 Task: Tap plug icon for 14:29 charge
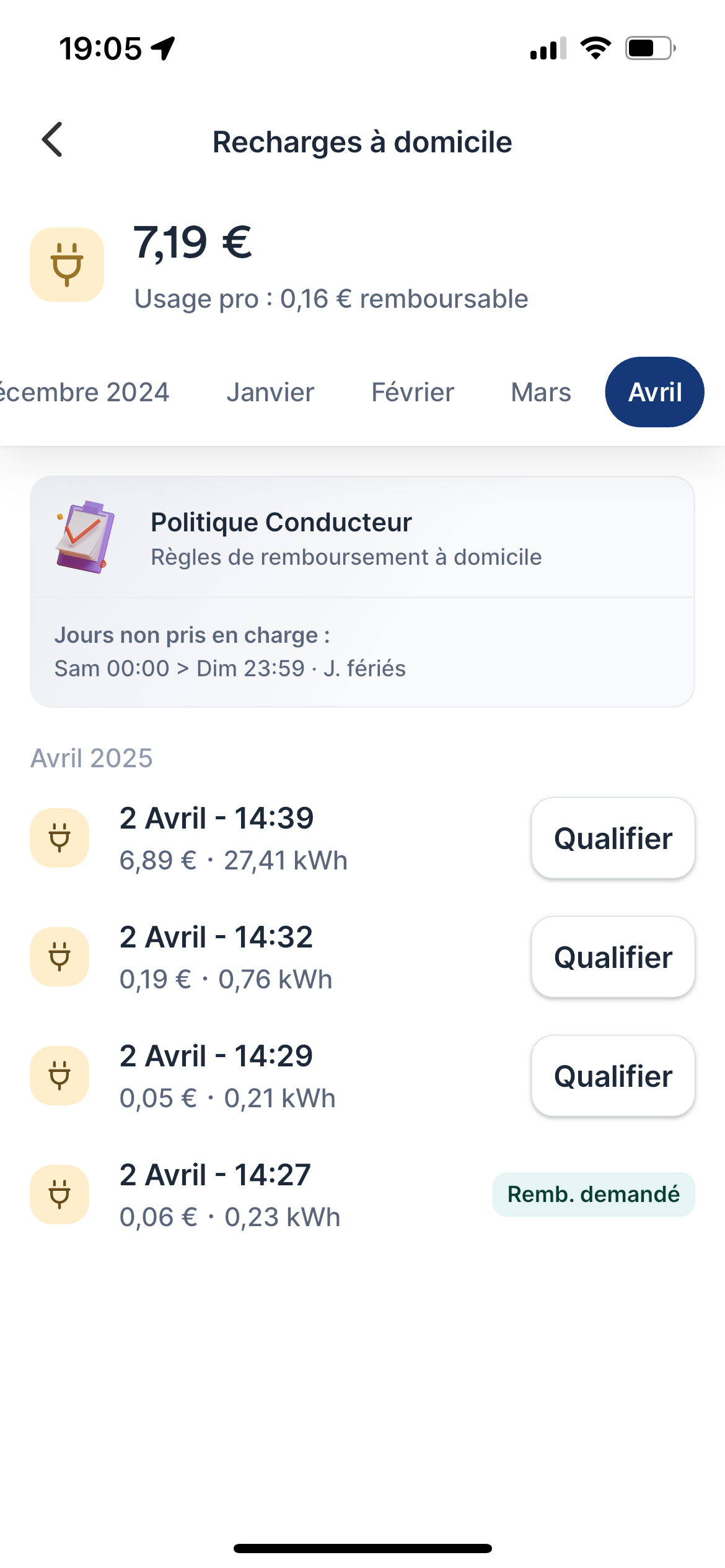pos(59,1076)
